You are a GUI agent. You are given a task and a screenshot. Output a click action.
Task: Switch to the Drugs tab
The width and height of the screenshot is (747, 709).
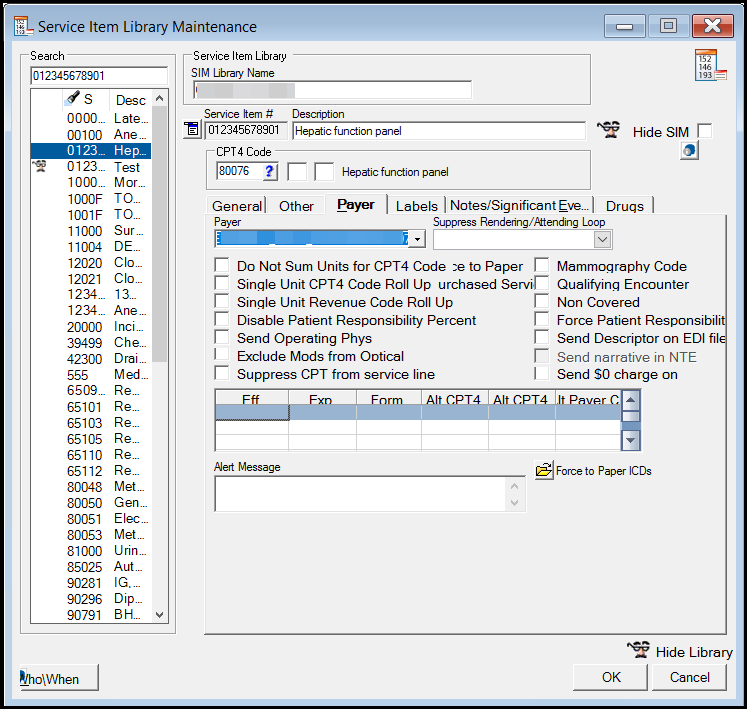624,206
